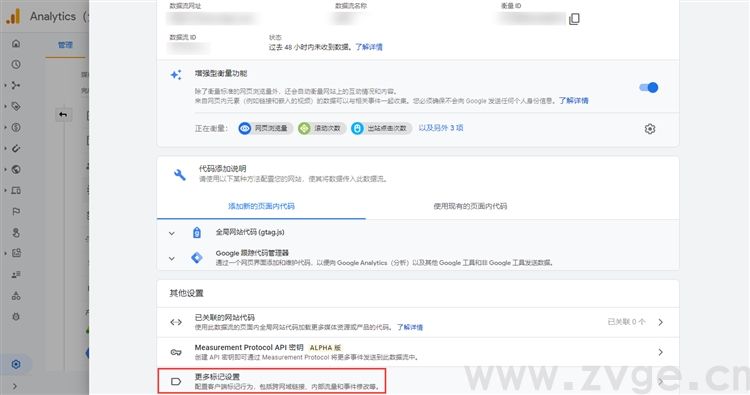This screenshot has width=750, height=395.
Task: Open the Admin gear icon in the sidebar
Action: pos(16,364)
